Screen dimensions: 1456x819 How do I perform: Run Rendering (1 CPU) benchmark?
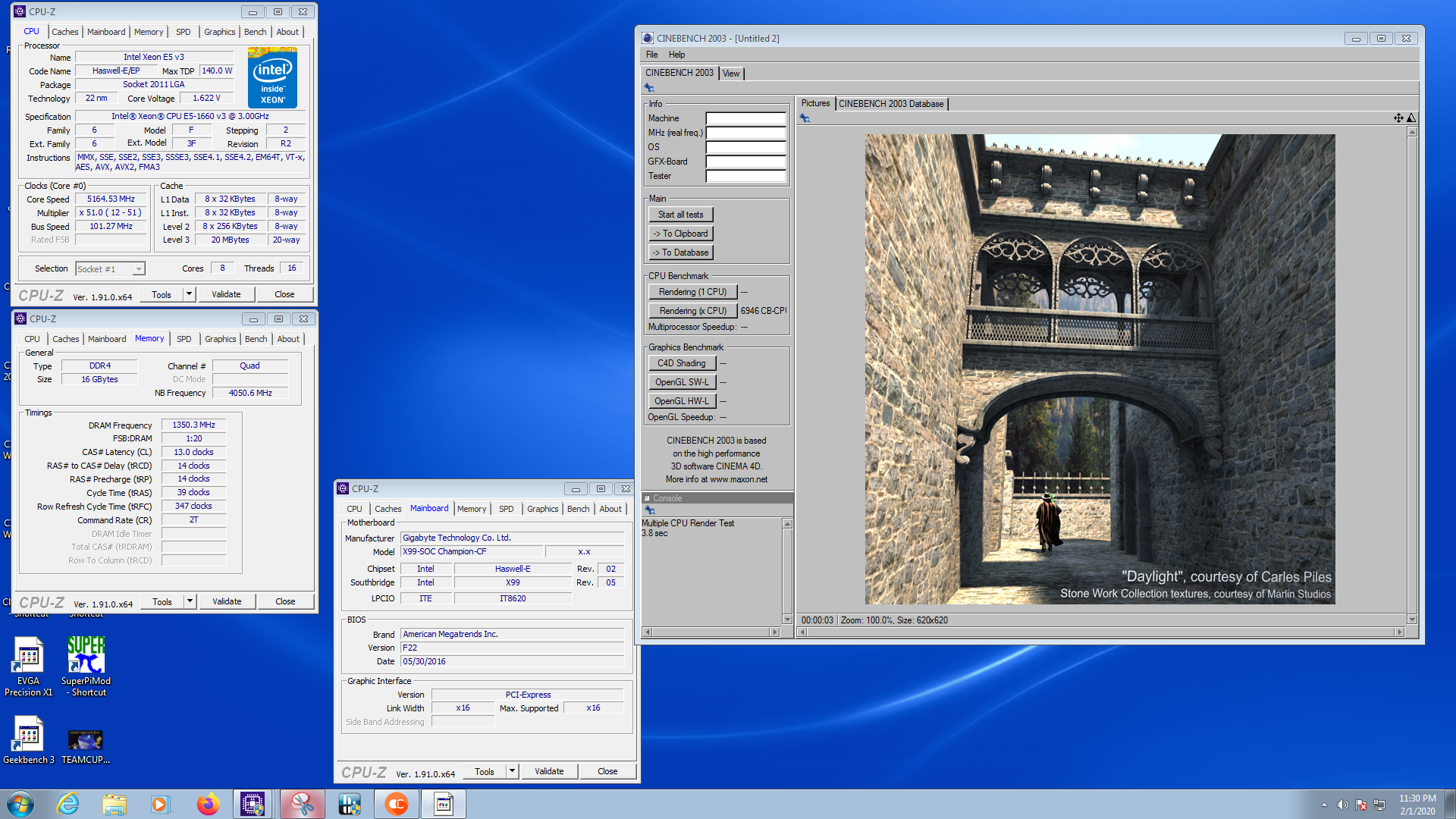pos(692,292)
